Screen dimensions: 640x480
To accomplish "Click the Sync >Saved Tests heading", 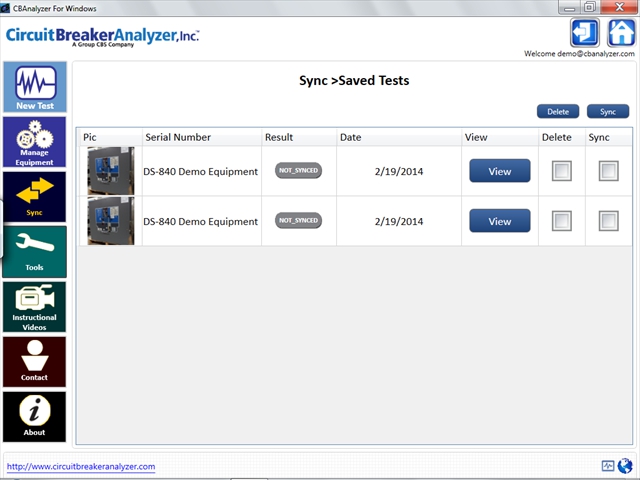I will coord(354,80).
